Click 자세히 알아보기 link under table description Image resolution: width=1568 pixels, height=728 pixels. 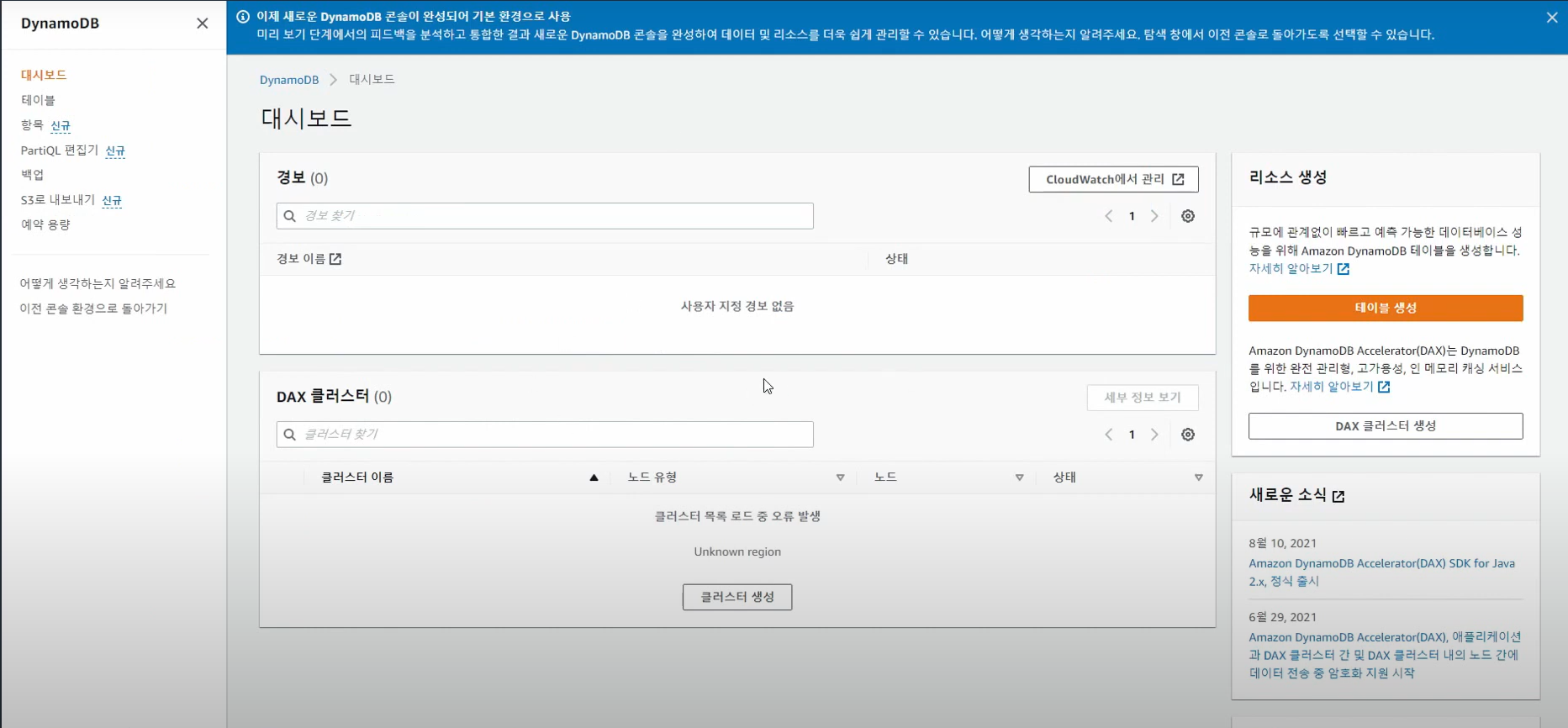pyautogui.click(x=1299, y=269)
